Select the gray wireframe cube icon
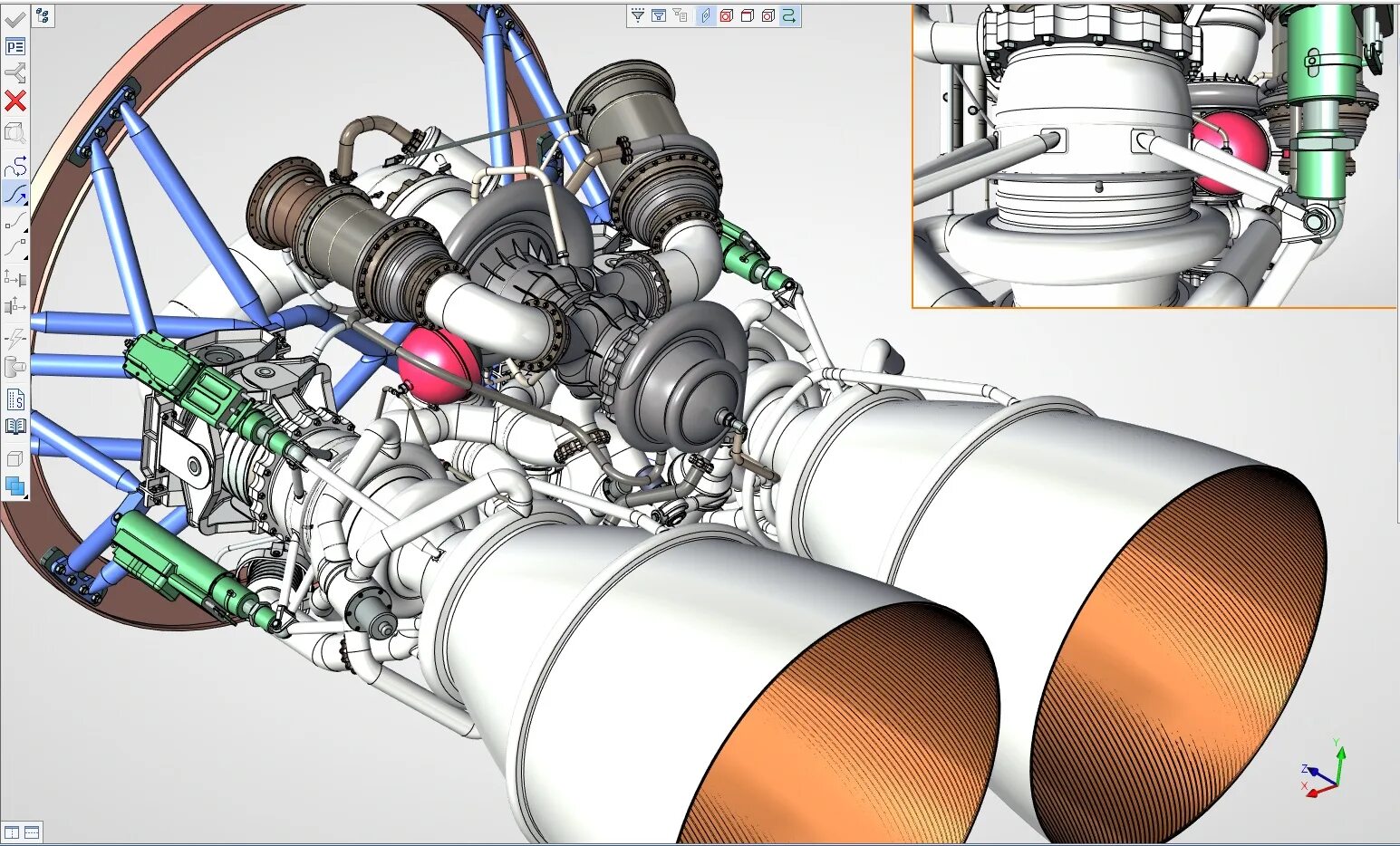The width and height of the screenshot is (1400, 846). (x=15, y=459)
